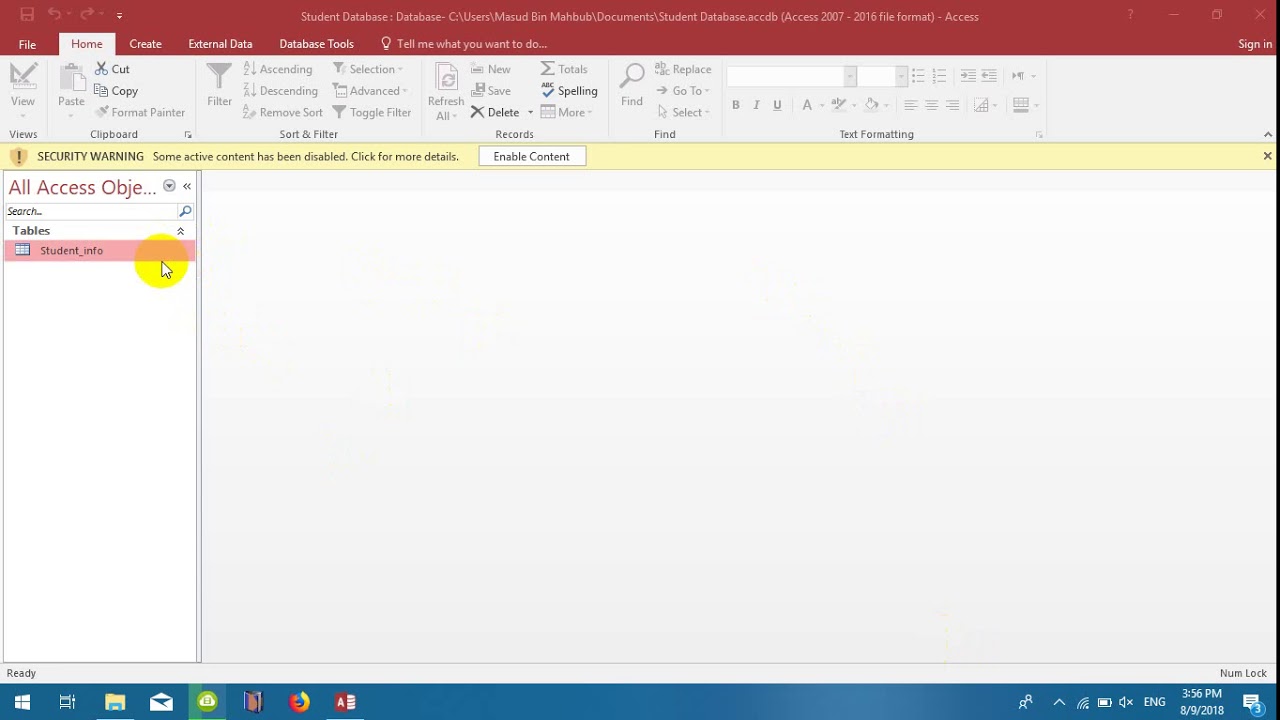
Task: Click bullets list icon
Action: (x=918, y=76)
